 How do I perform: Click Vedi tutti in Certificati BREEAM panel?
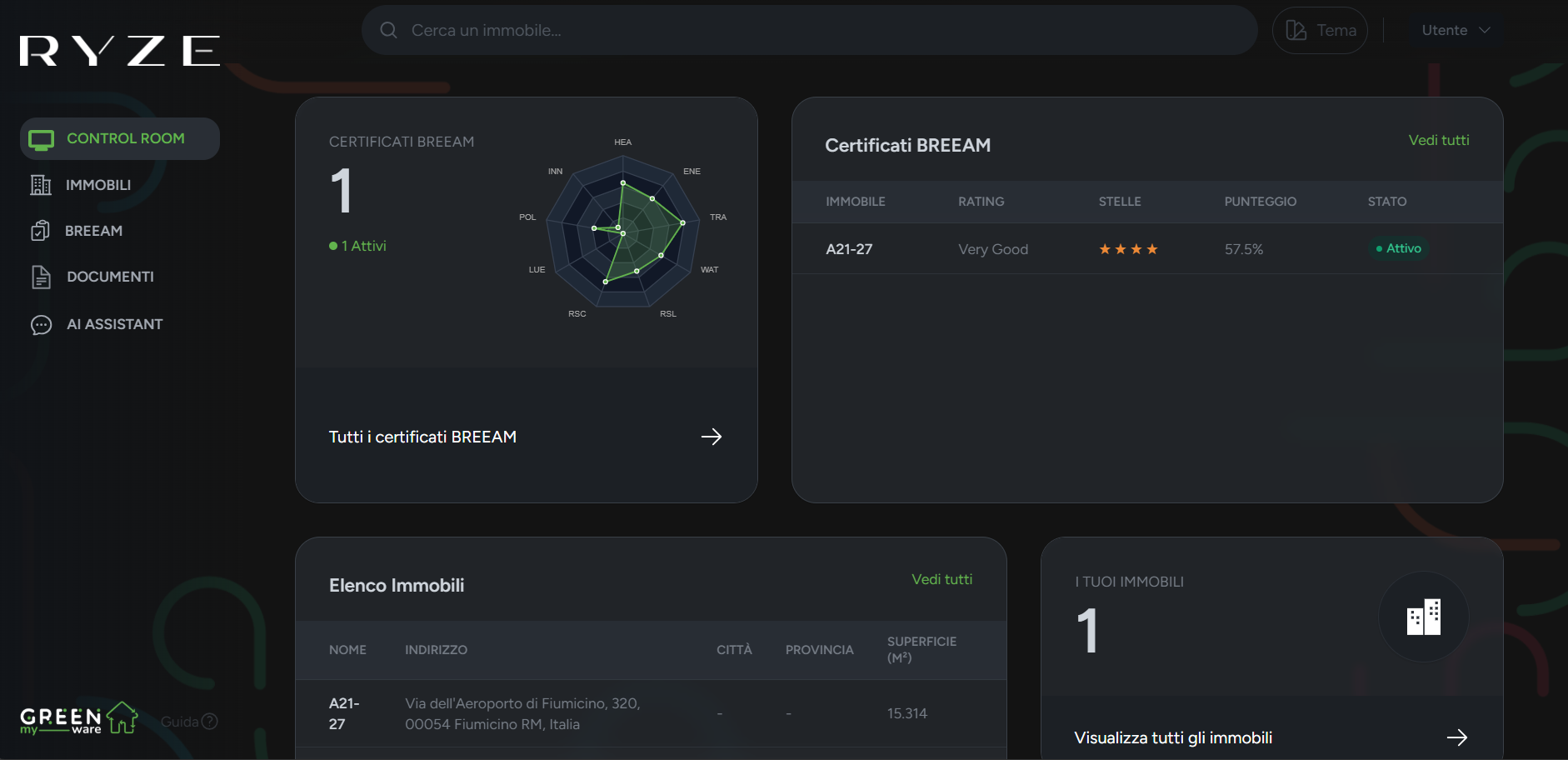click(x=1438, y=140)
